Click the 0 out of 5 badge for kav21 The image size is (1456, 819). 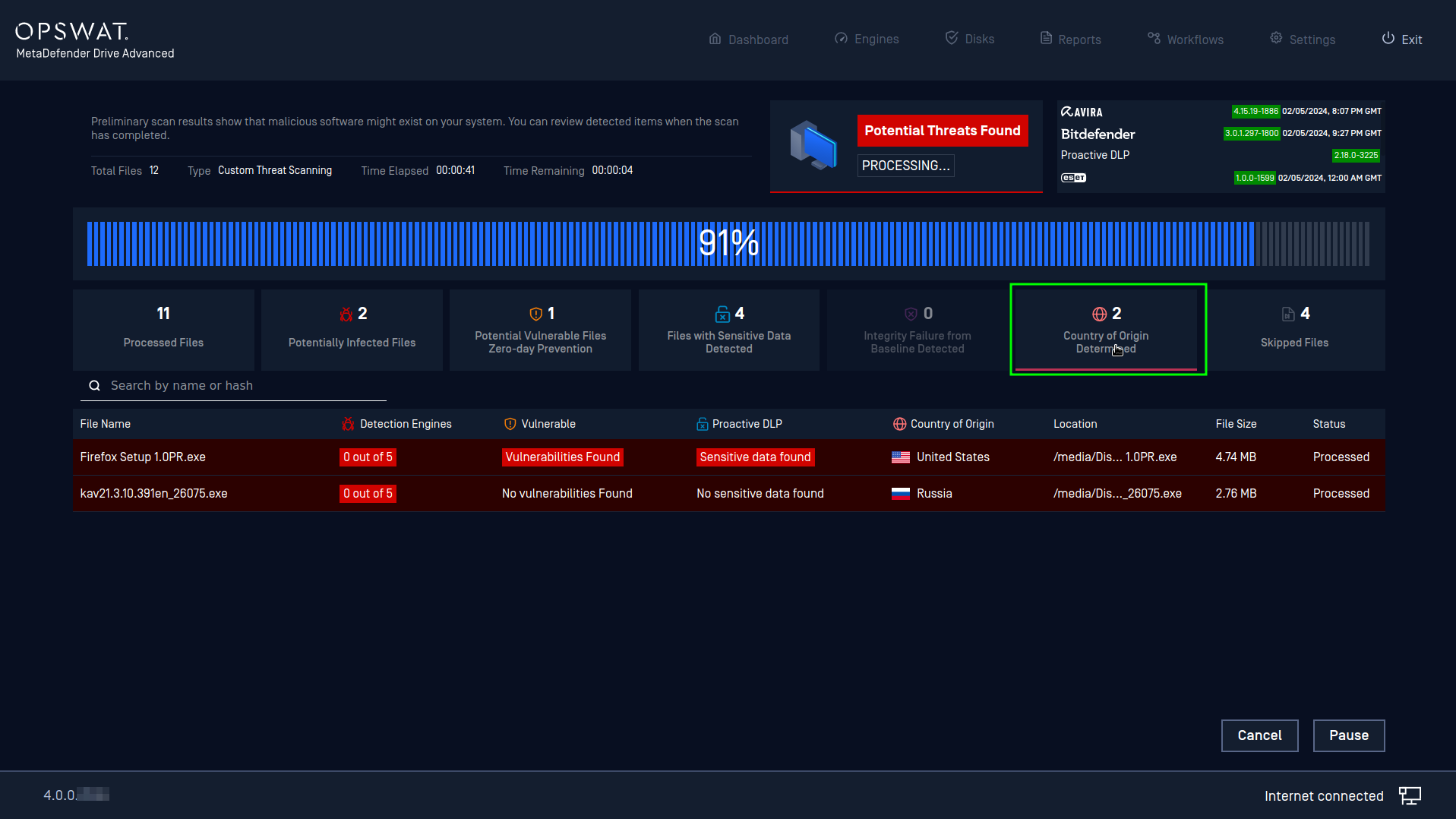pos(368,494)
